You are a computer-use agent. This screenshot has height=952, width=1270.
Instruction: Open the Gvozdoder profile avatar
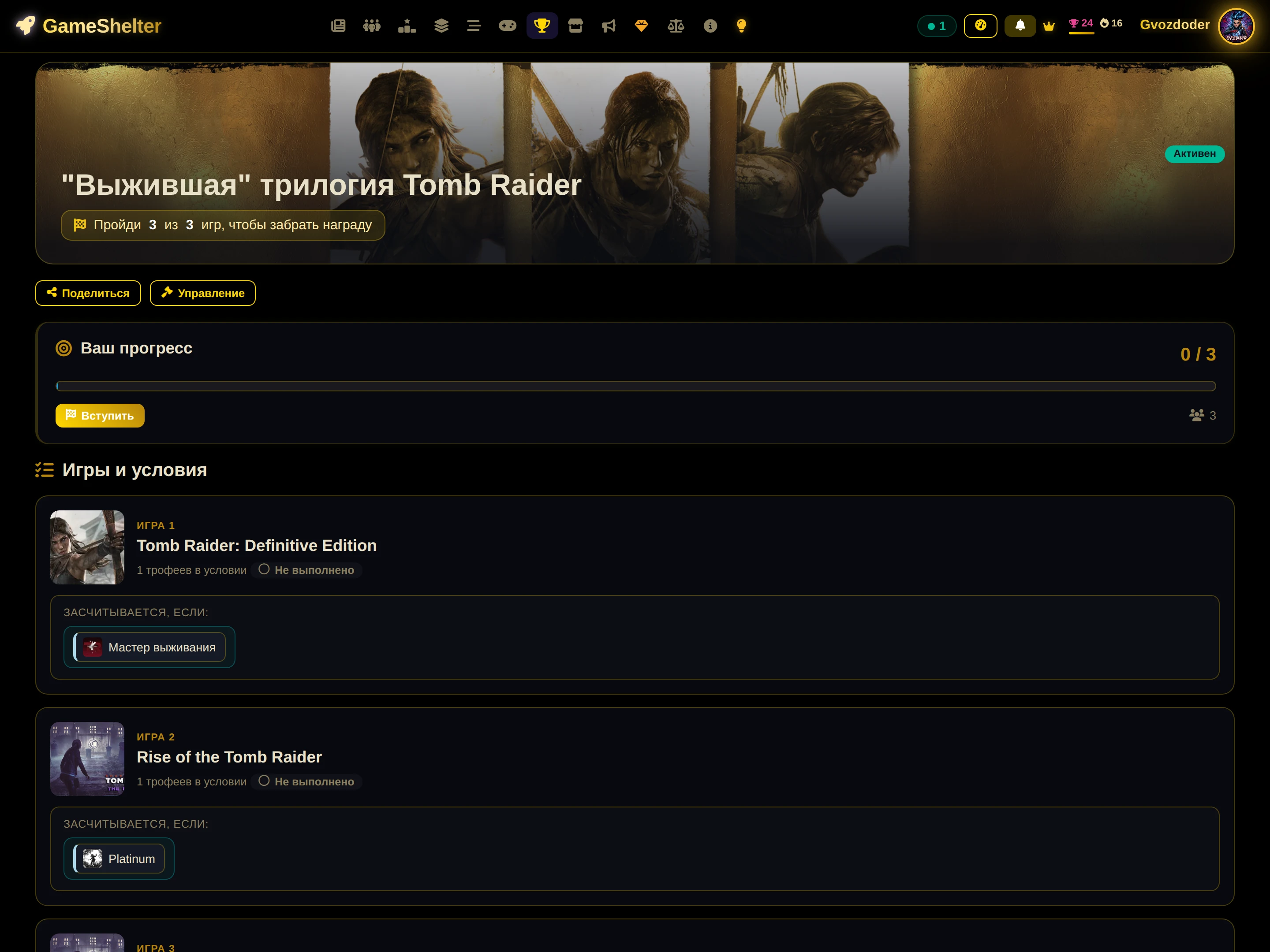pos(1236,26)
